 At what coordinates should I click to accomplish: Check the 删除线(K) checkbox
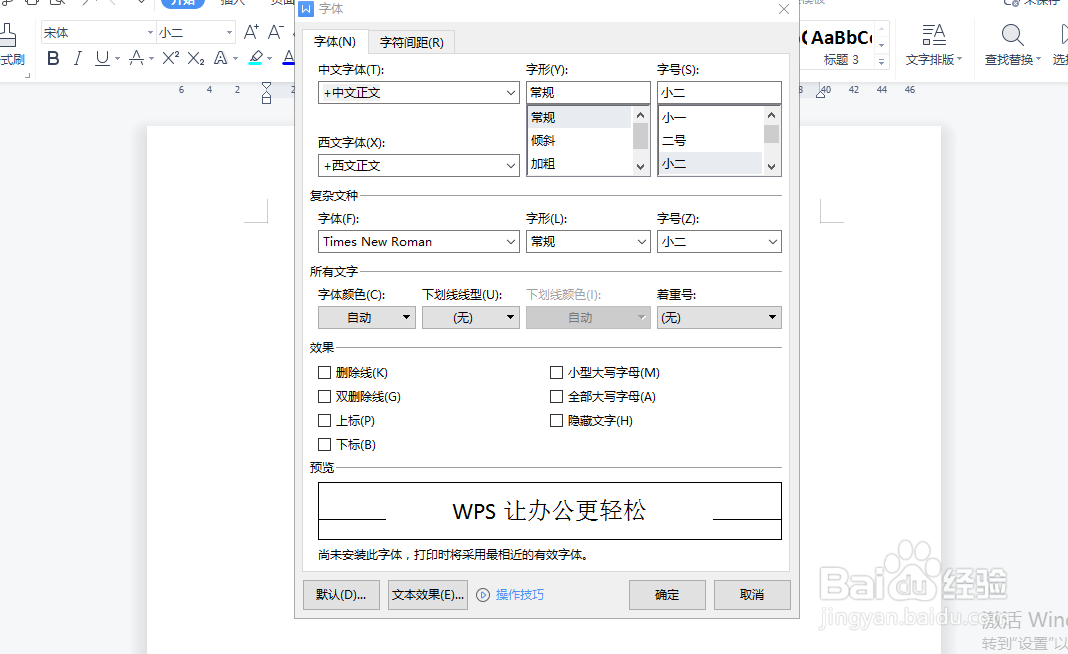coord(324,373)
